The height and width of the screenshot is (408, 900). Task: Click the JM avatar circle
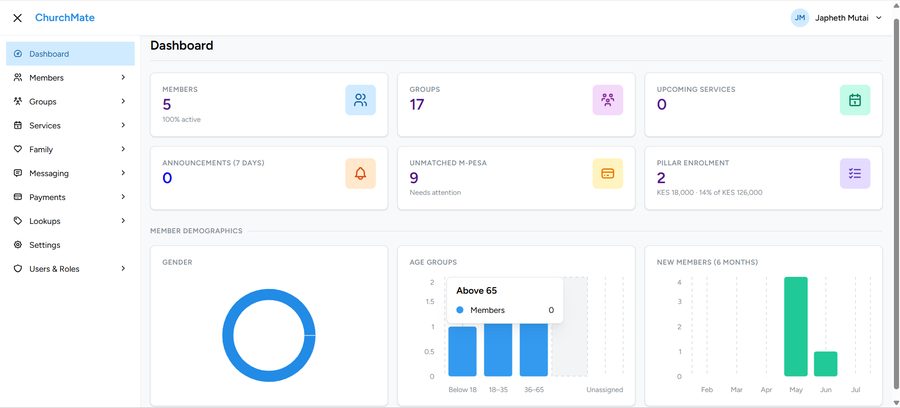(800, 18)
